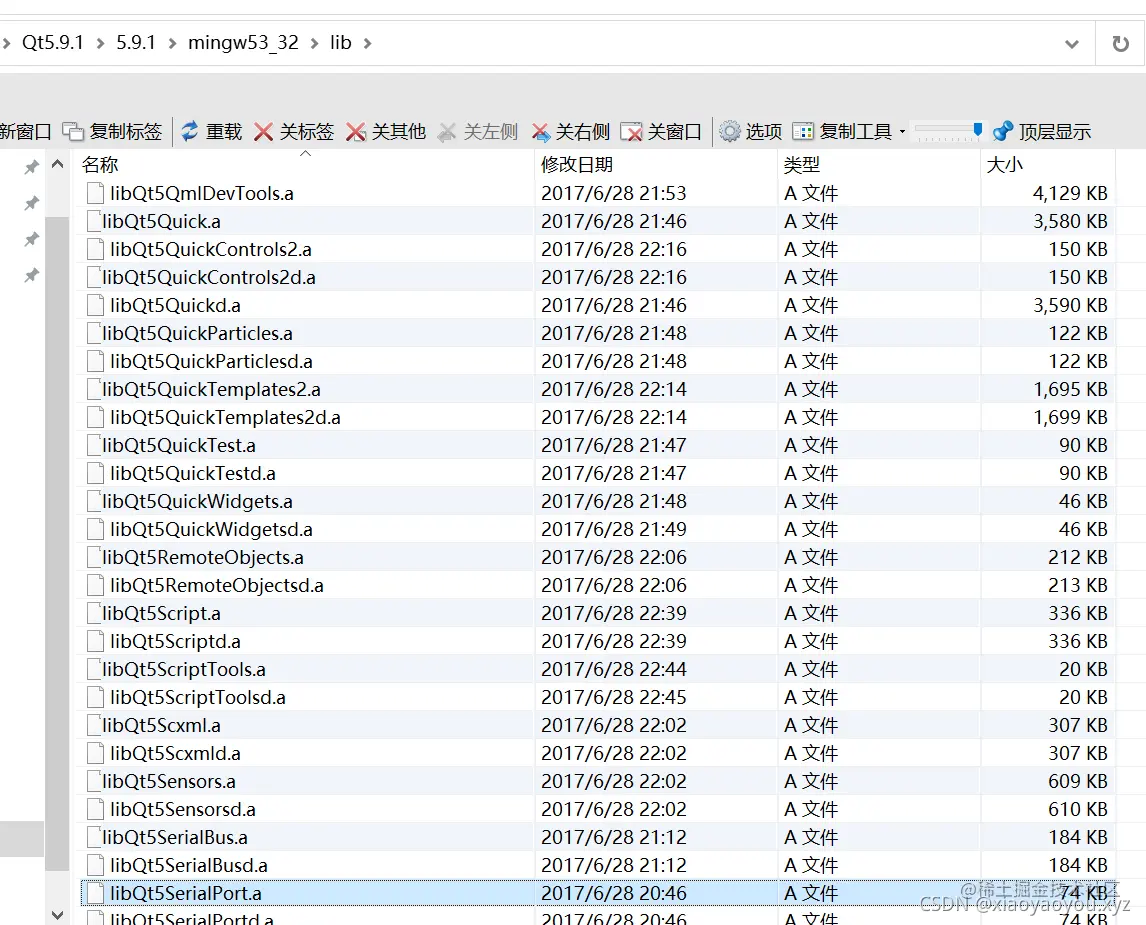Image resolution: width=1146 pixels, height=925 pixels.
Task: Select file icon of libQt5QmlDevTools.a
Action: click(95, 193)
